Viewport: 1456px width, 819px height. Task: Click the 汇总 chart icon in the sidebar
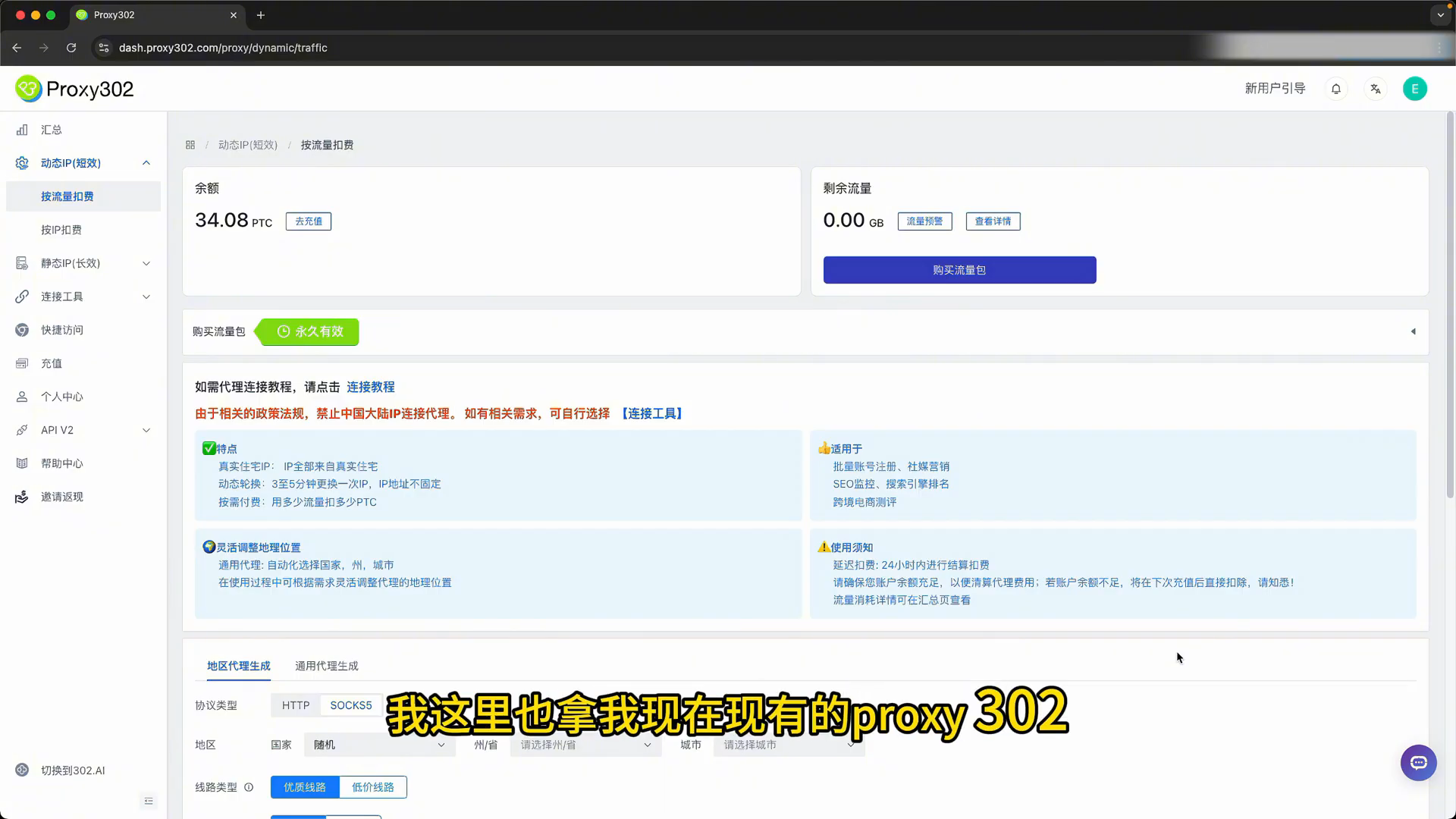click(22, 130)
